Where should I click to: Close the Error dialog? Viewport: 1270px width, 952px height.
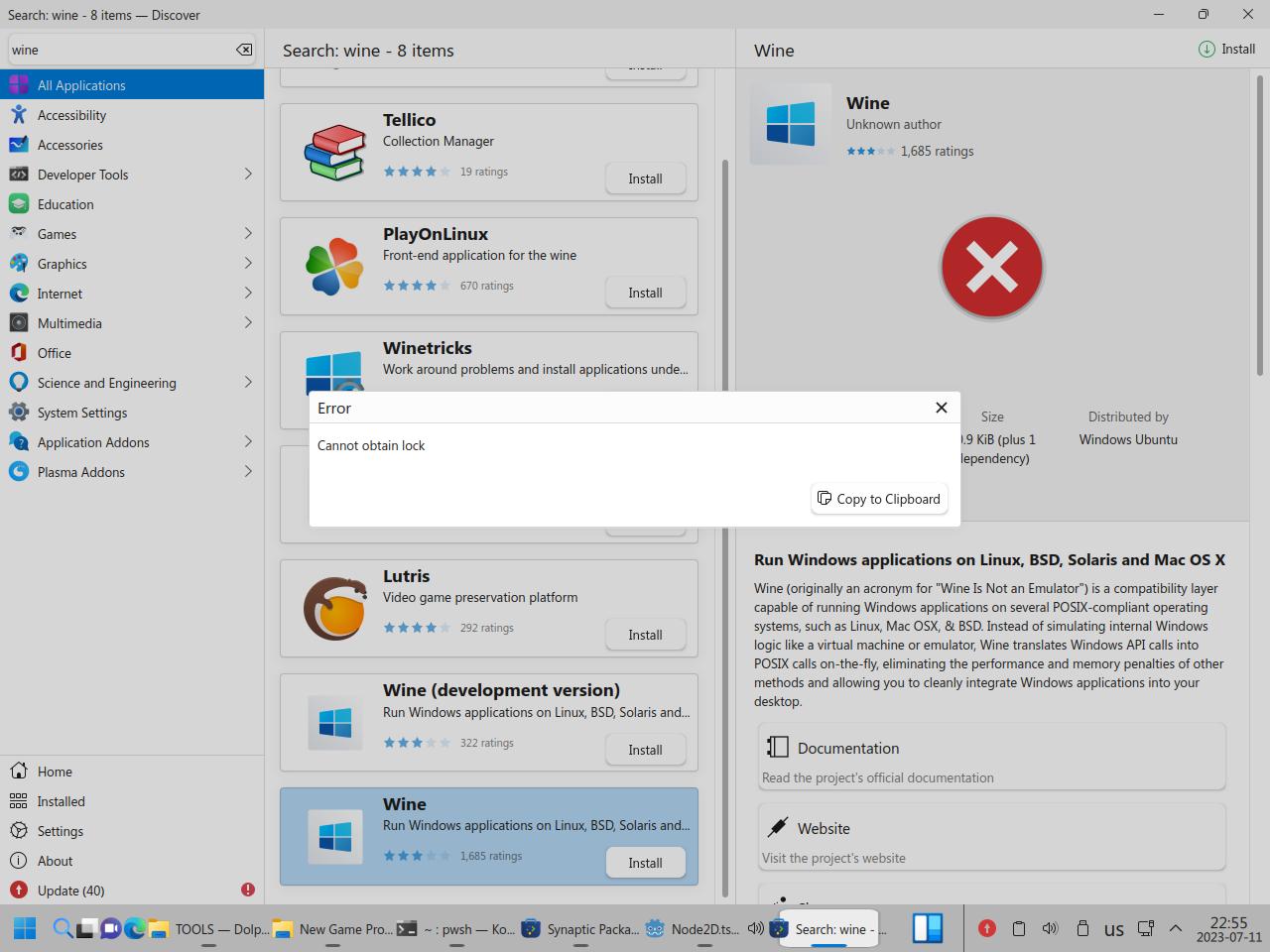(942, 408)
